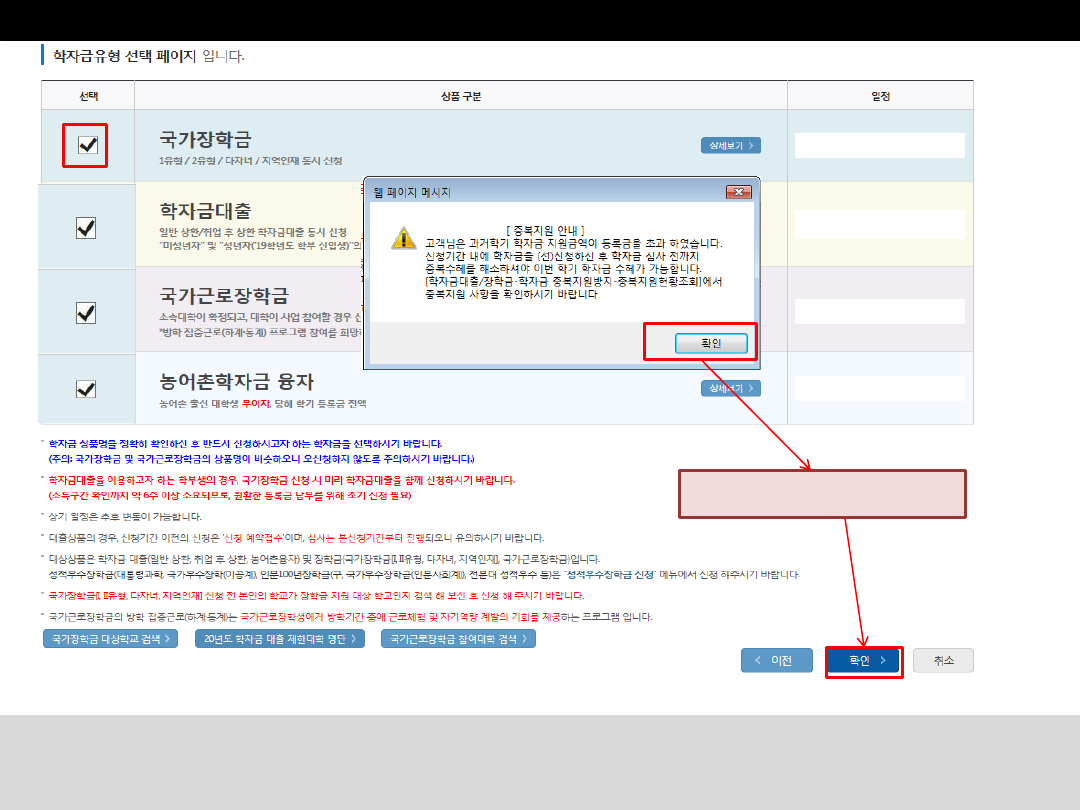
Task: Click the 일정 field in the 국가장학금 row
Action: pyautogui.click(x=879, y=146)
